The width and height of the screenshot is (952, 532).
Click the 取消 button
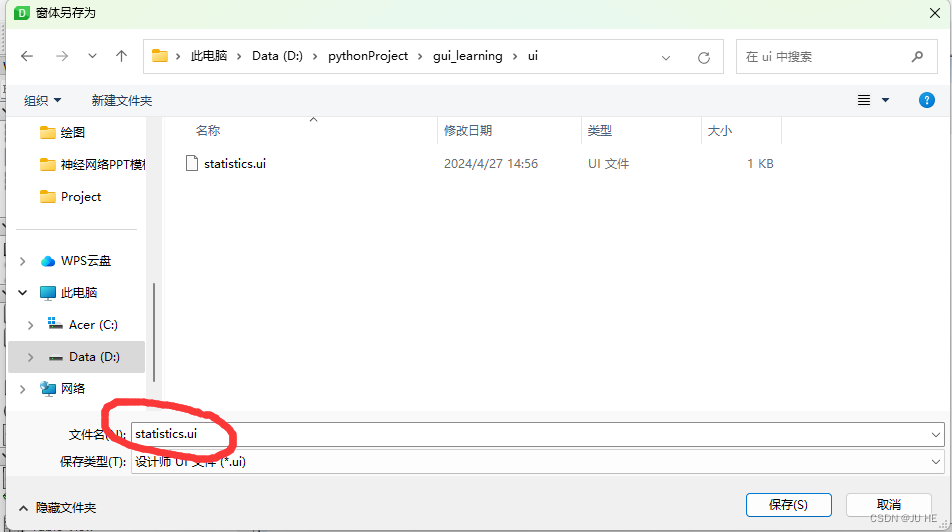889,505
